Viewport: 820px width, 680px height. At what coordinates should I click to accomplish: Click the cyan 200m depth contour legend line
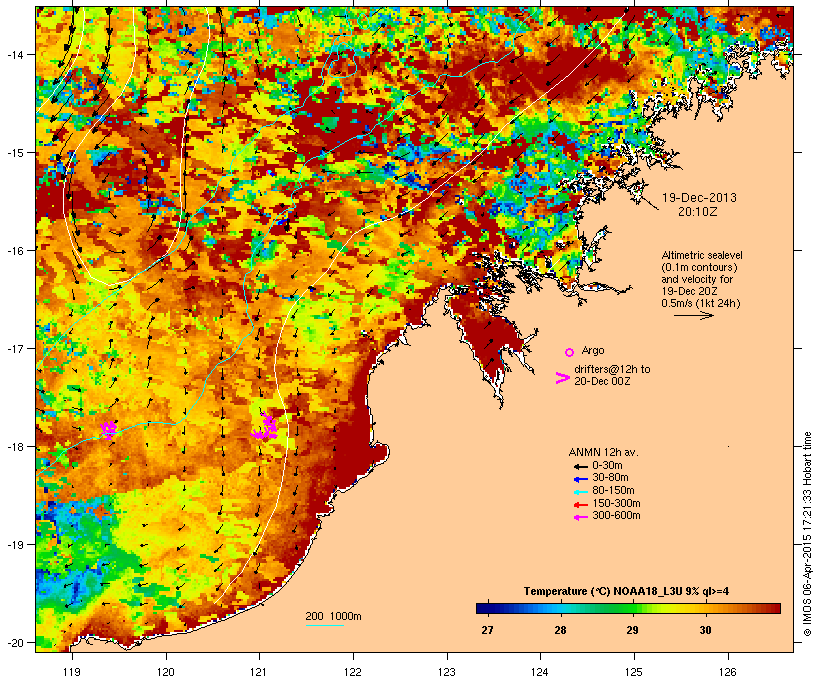[x=324, y=626]
